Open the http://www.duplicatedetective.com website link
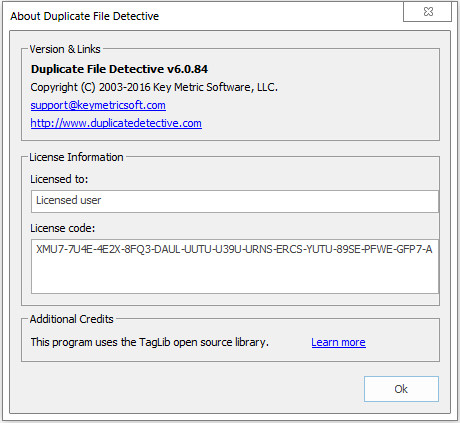 click(x=116, y=123)
